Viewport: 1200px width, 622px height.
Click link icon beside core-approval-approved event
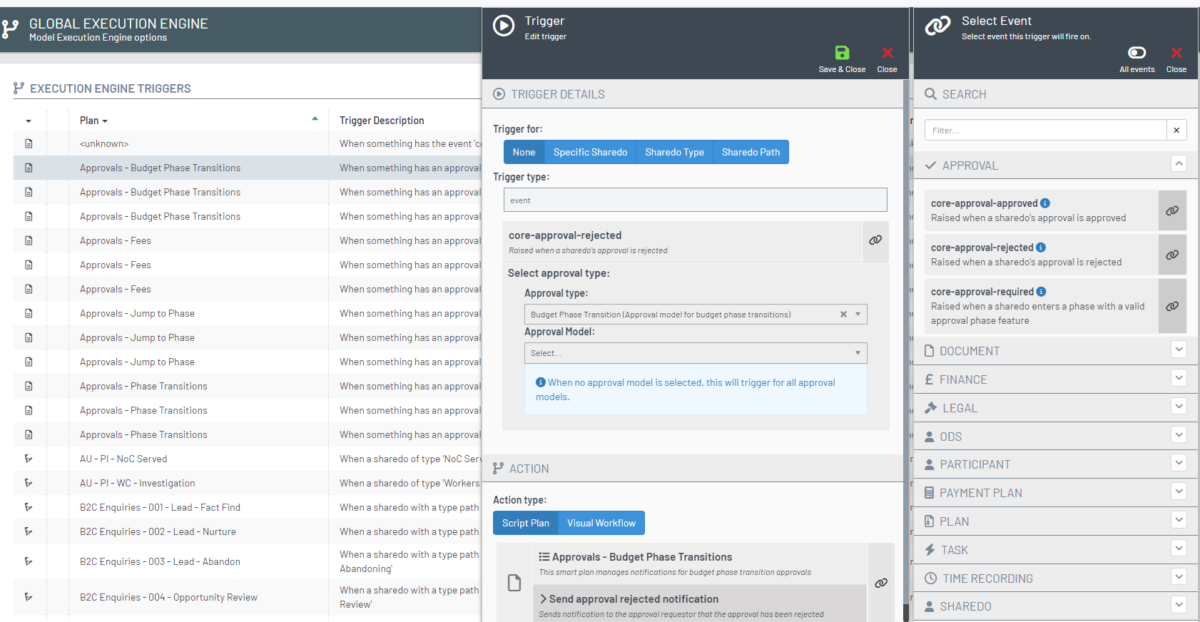pos(1172,210)
